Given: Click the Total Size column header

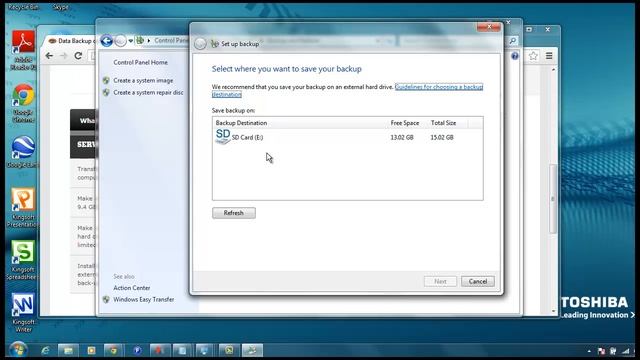Looking at the screenshot, I should 443,123.
